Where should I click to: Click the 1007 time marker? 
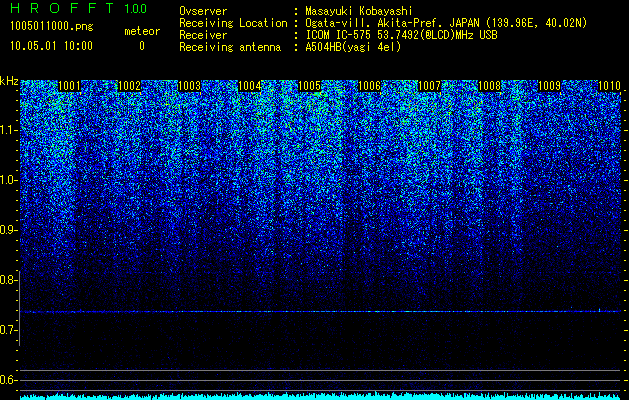(429, 86)
